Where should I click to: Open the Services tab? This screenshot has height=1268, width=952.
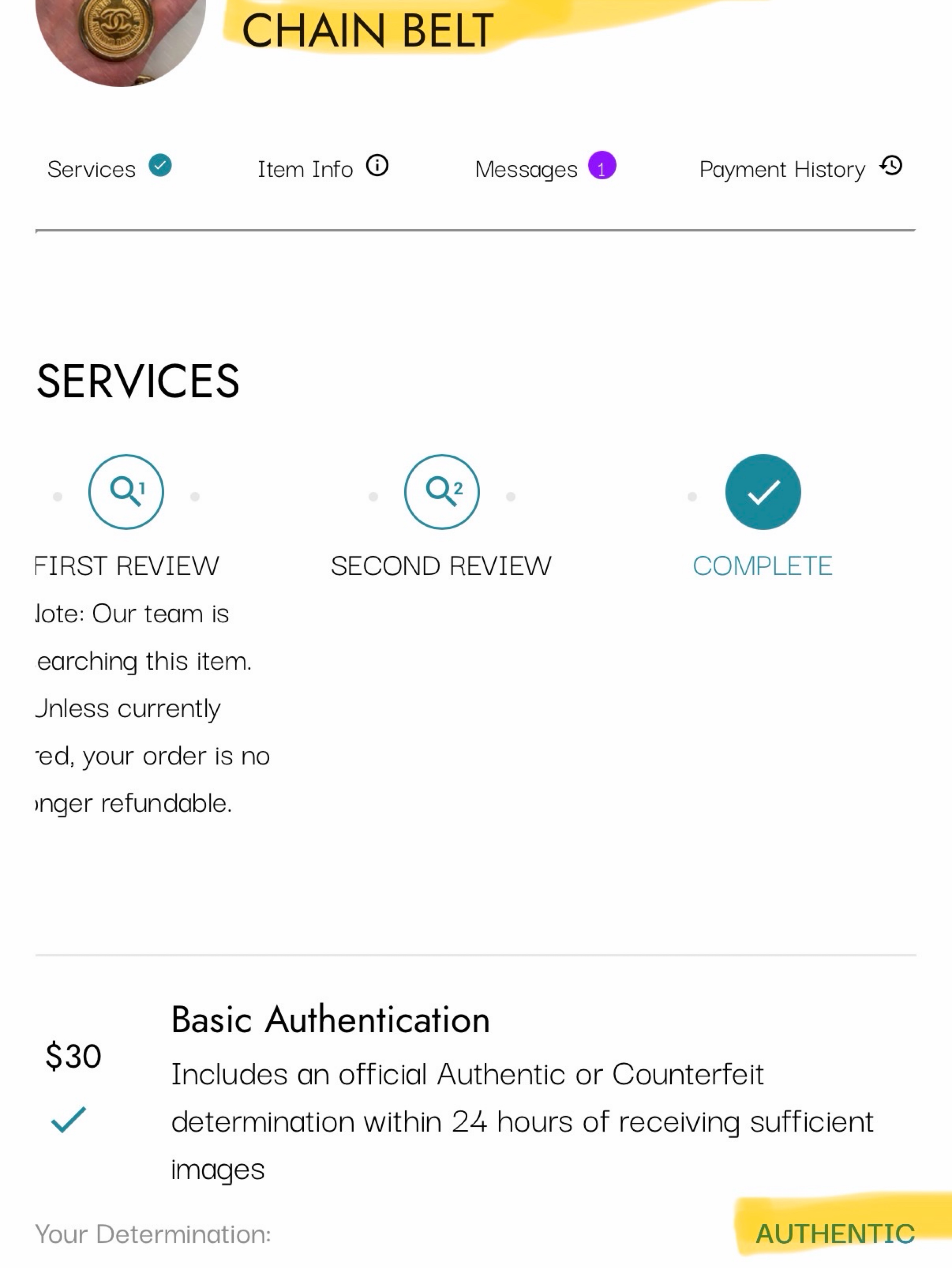pyautogui.click(x=109, y=169)
